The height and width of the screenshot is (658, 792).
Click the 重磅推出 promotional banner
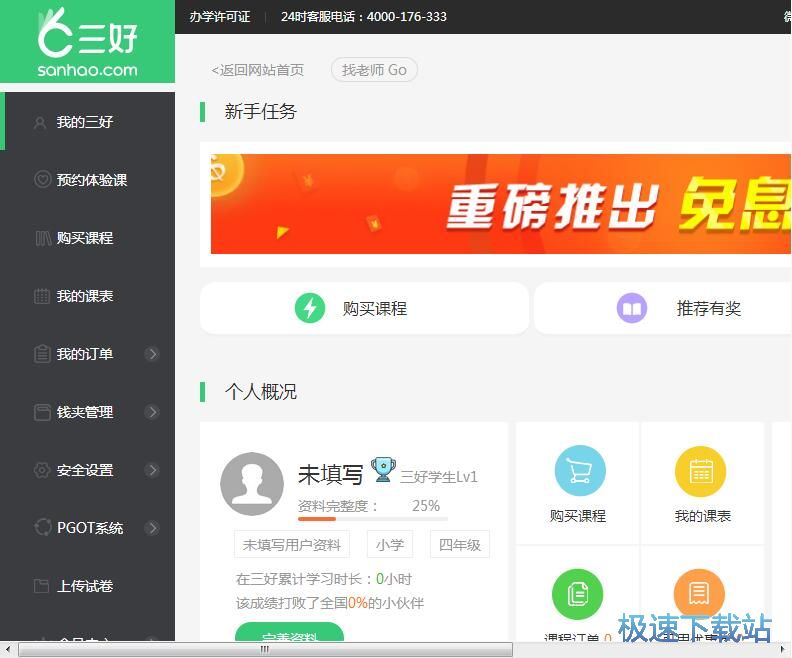click(x=501, y=204)
